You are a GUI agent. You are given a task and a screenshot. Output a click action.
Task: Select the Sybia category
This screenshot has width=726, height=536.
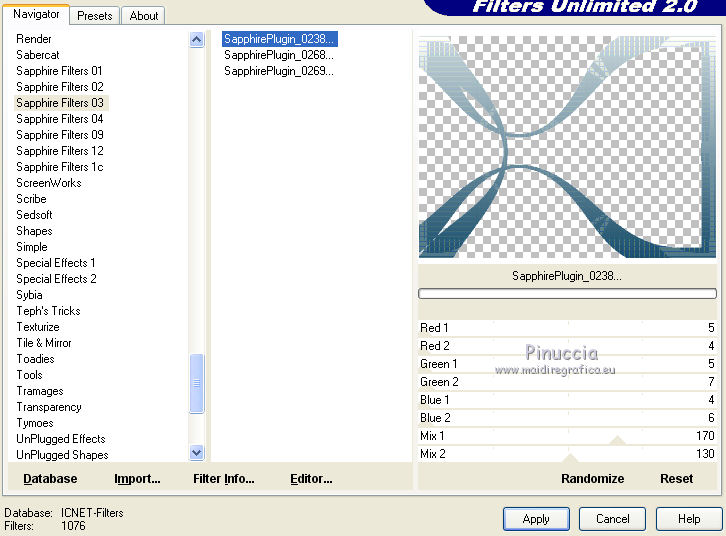click(29, 295)
